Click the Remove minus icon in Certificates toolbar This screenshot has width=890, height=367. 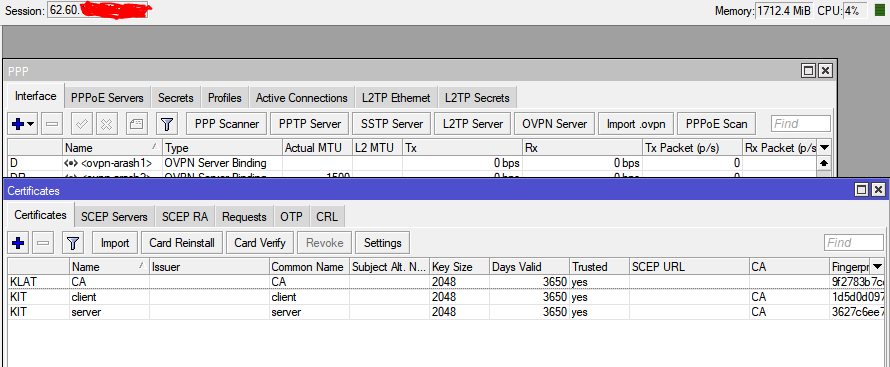43,243
